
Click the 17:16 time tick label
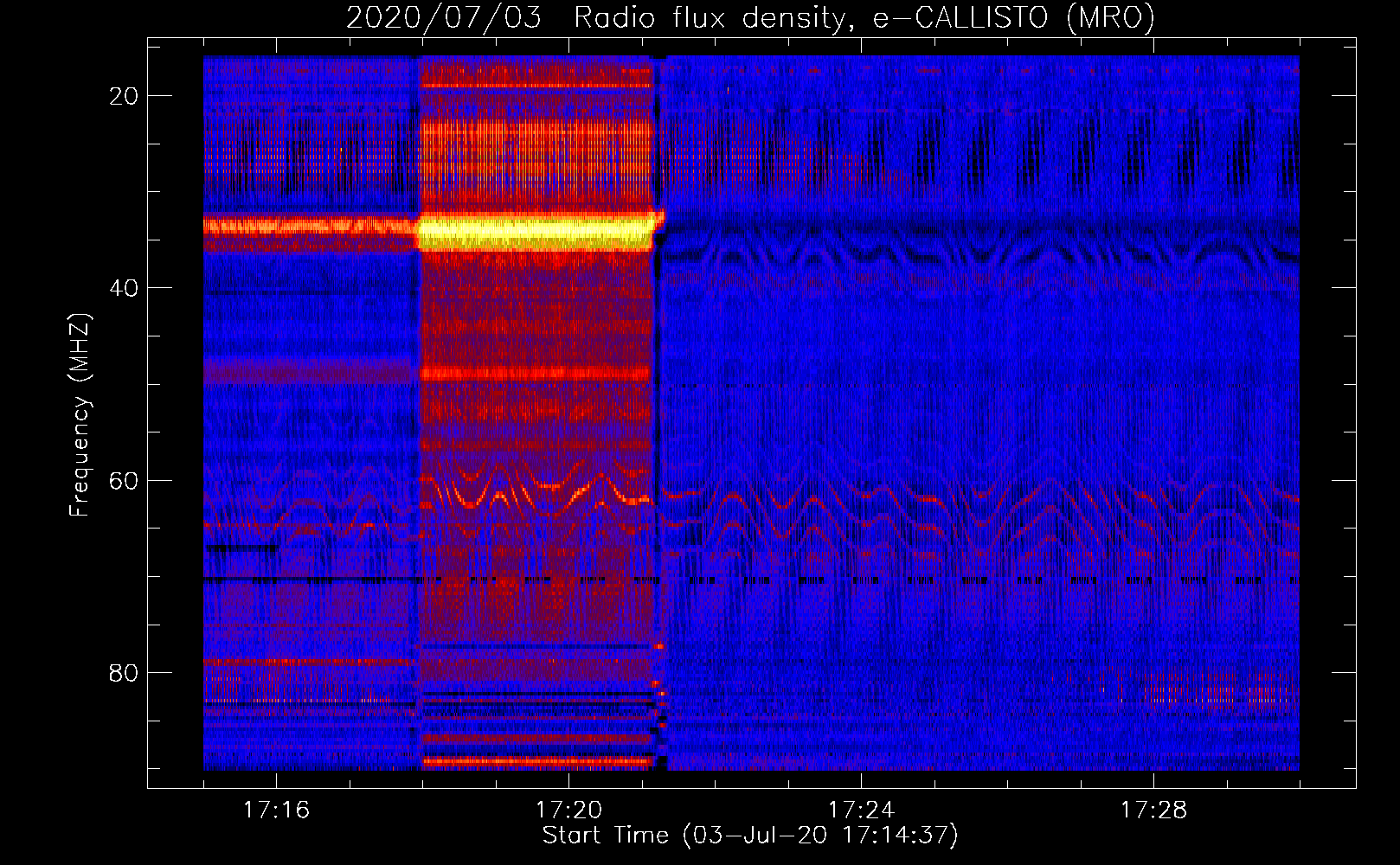[276, 811]
